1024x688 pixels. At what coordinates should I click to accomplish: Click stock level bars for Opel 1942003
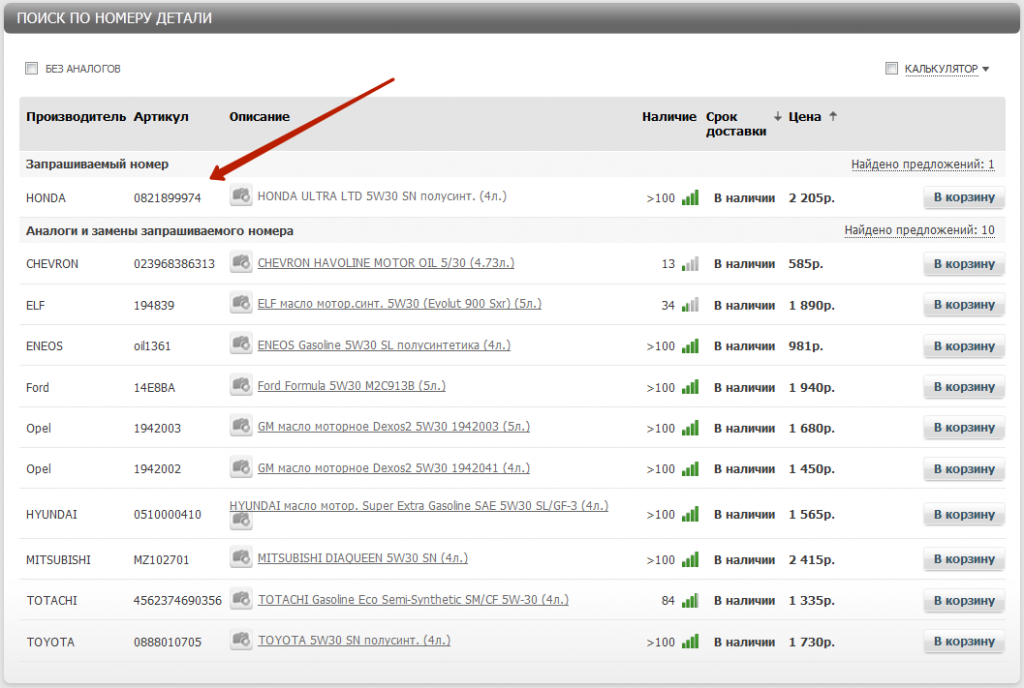[690, 428]
